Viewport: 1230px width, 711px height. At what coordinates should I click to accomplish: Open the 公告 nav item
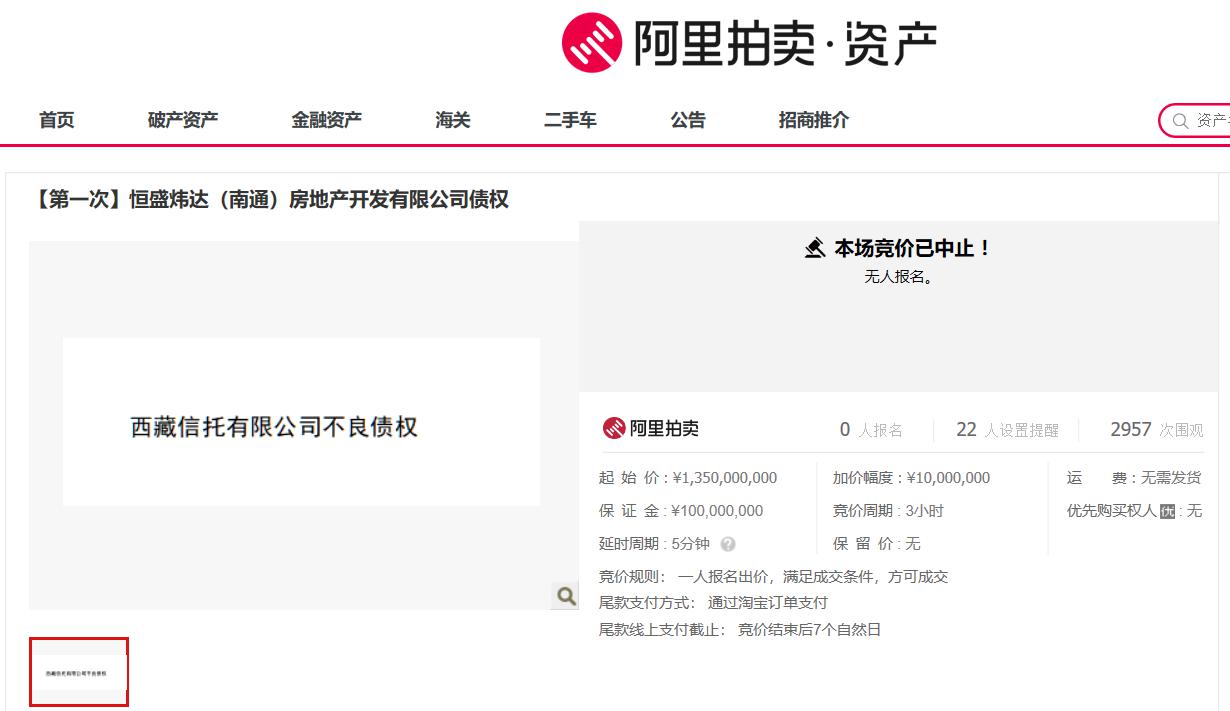coord(688,120)
